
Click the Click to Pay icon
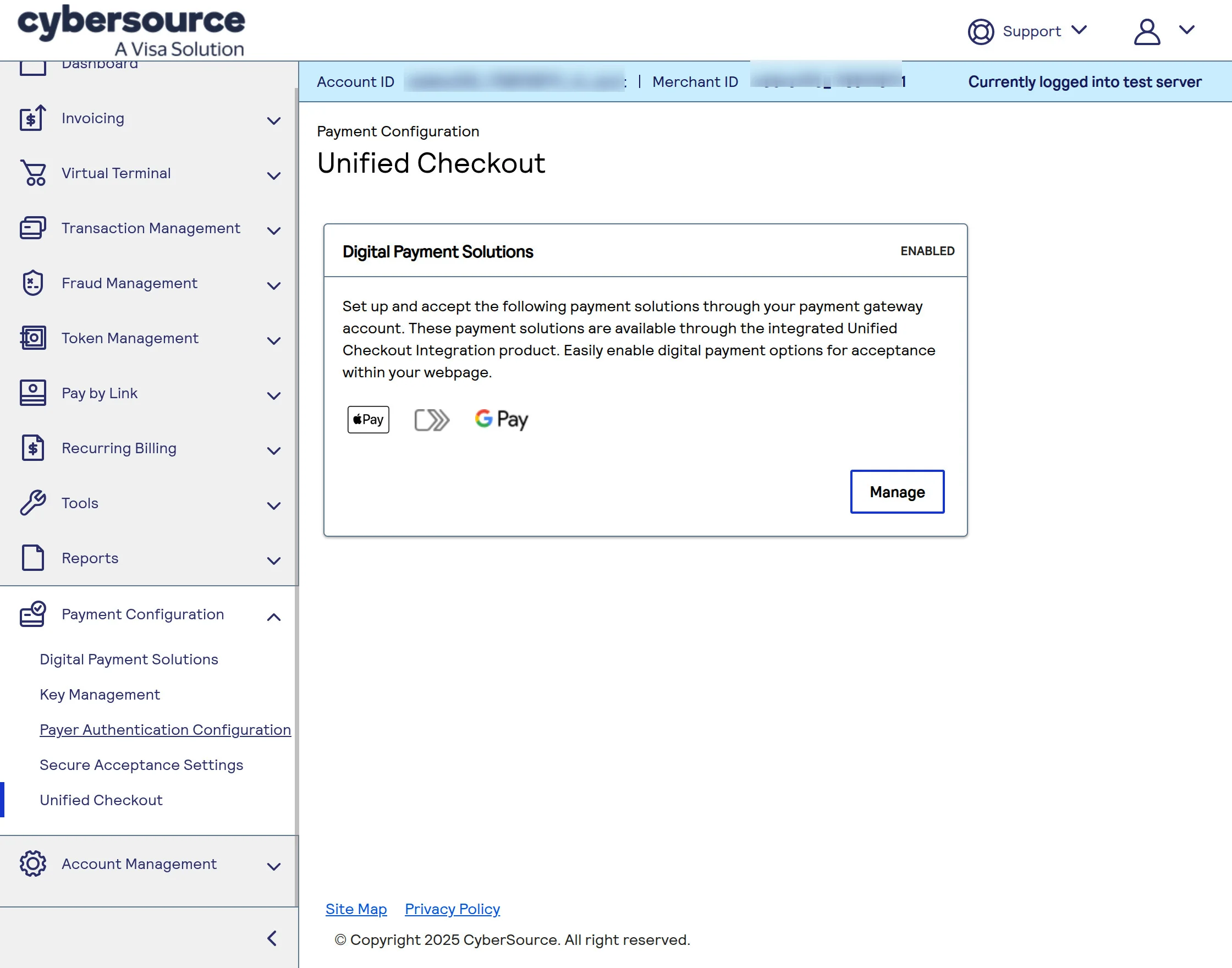click(x=432, y=420)
